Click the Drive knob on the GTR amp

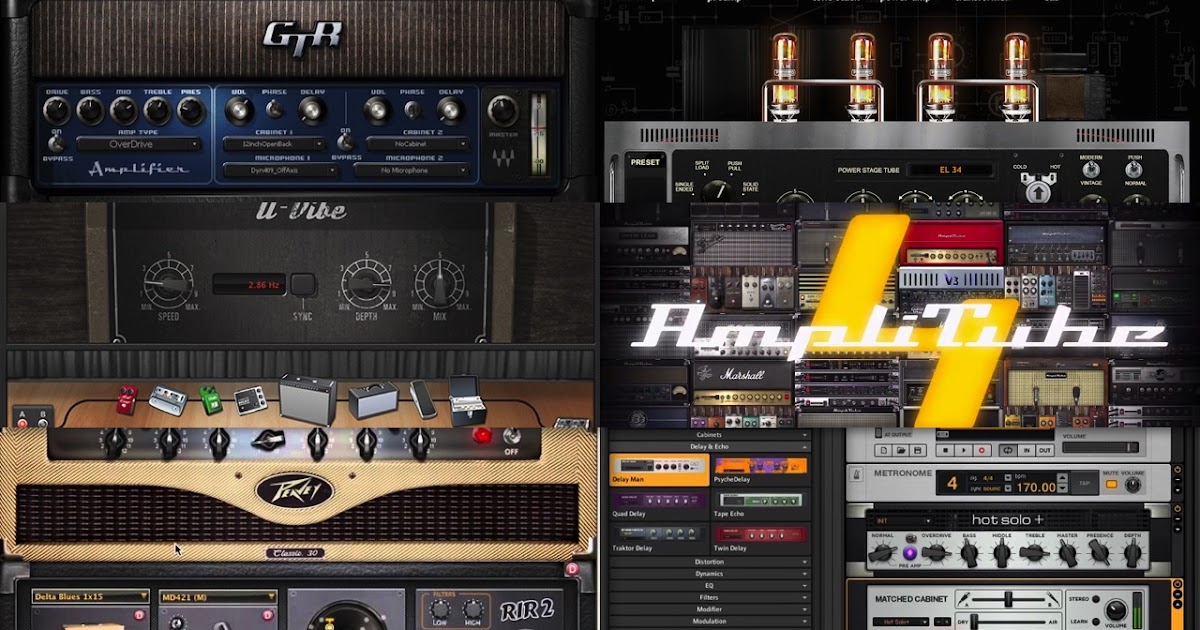click(x=56, y=110)
